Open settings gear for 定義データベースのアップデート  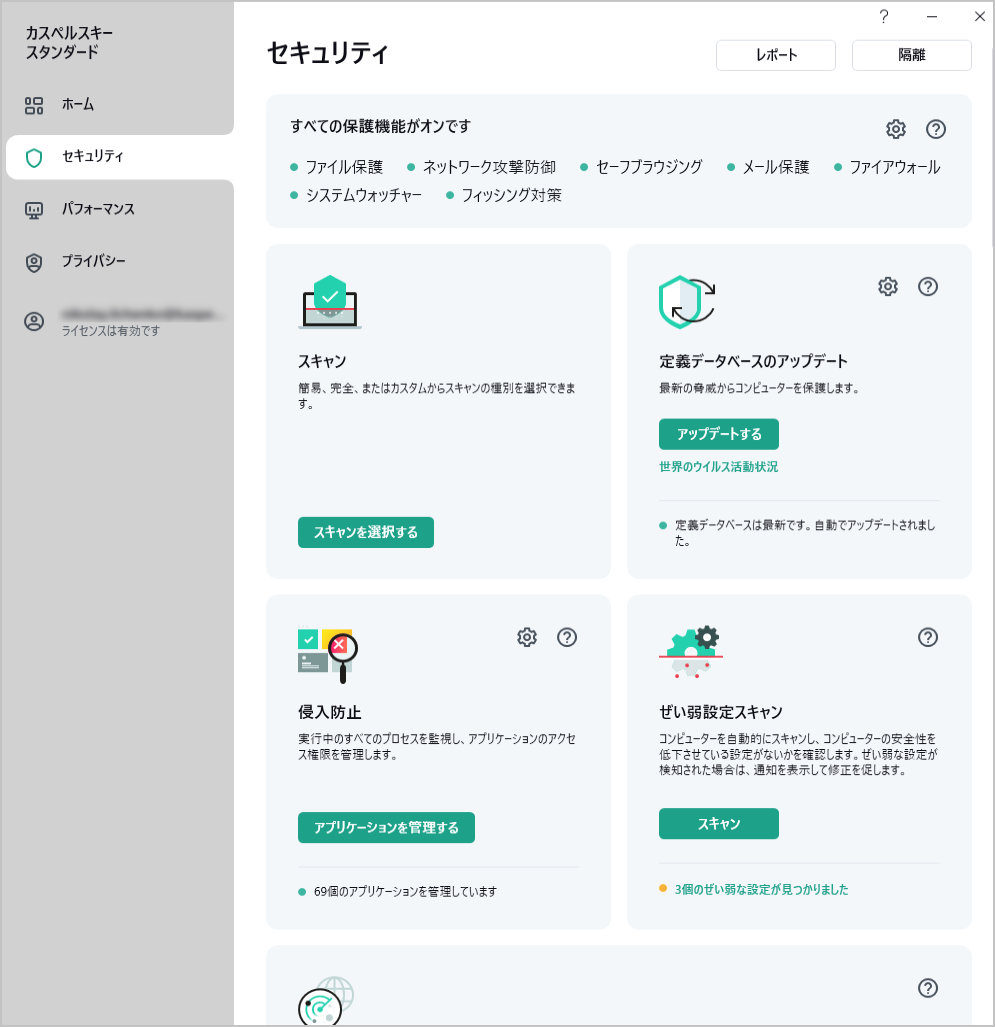(x=888, y=286)
